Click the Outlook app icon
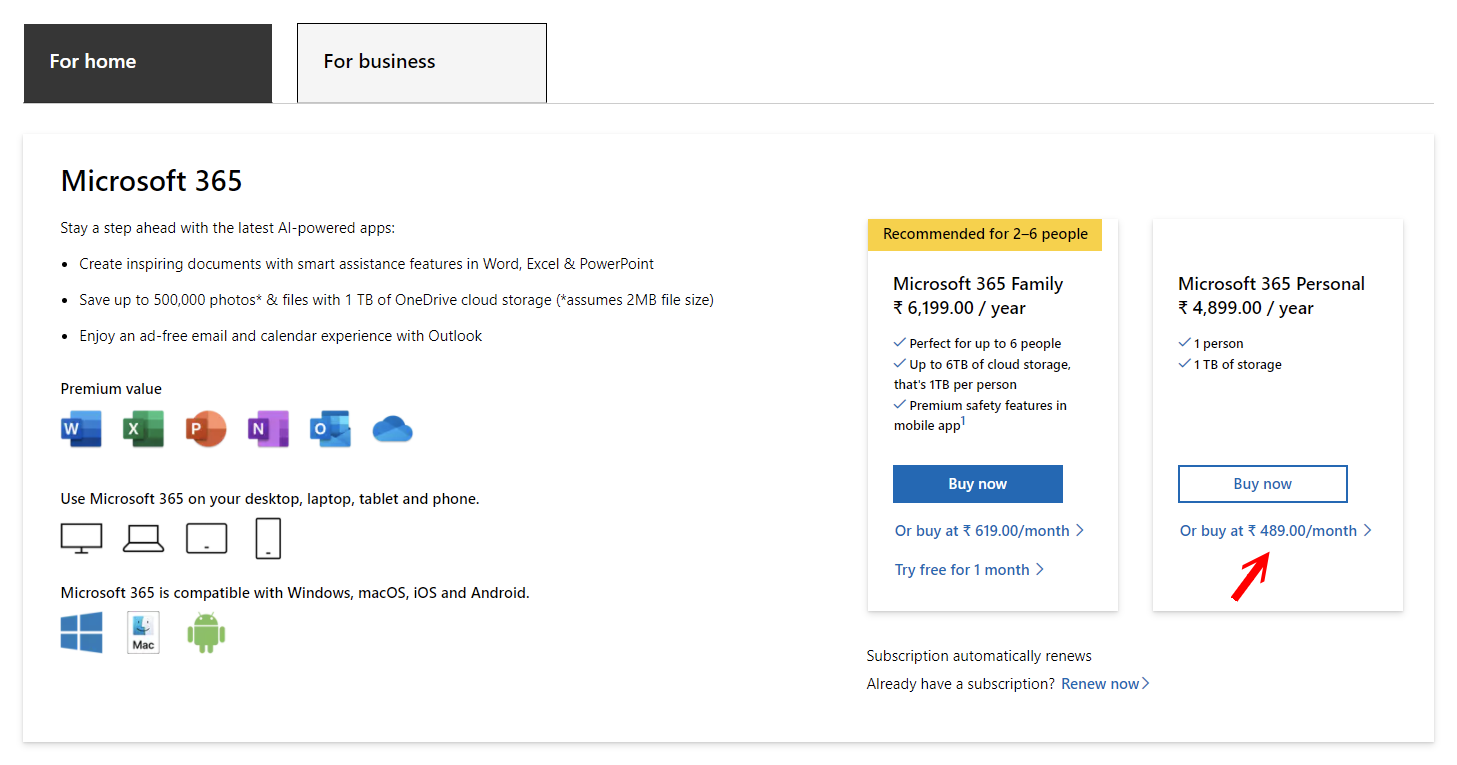 coord(330,429)
